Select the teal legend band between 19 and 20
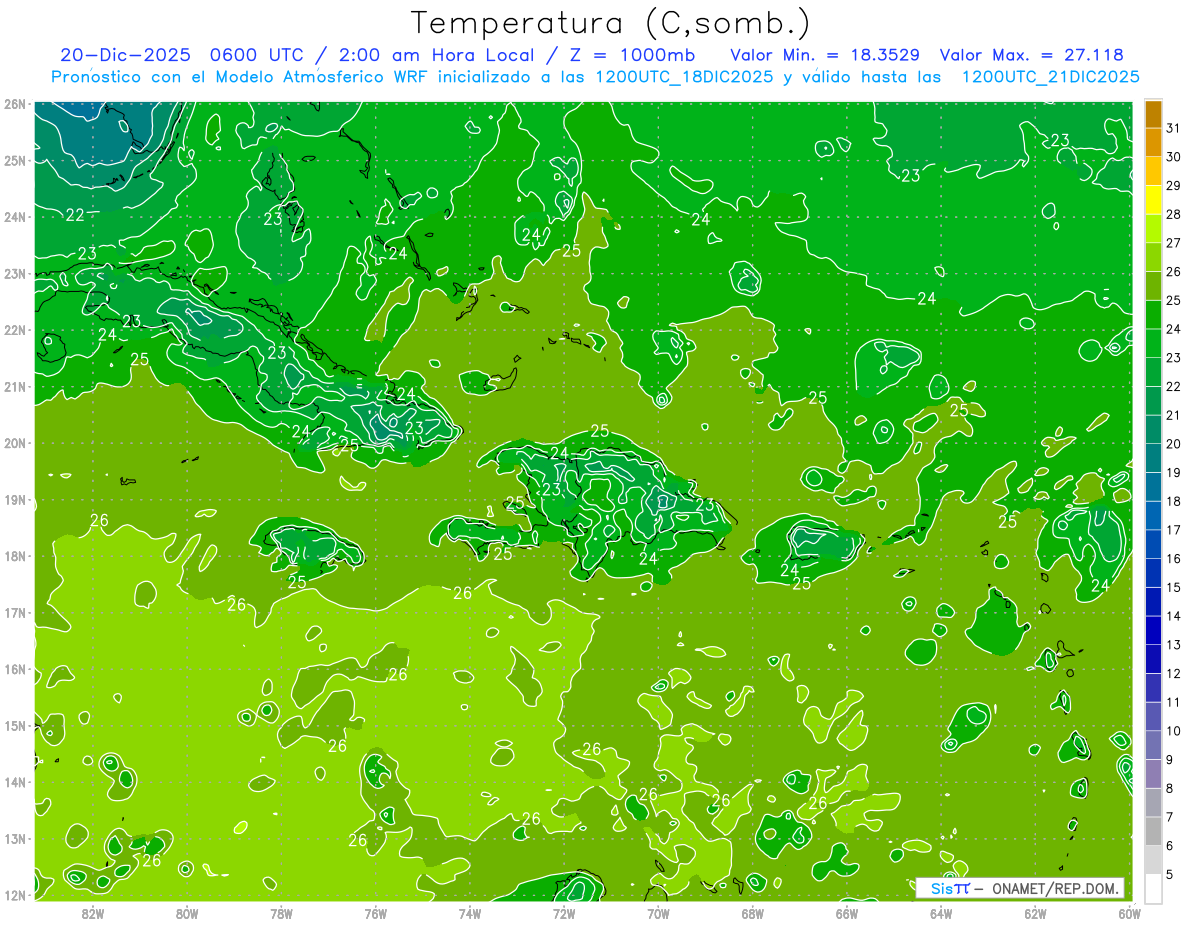1200x927 pixels. point(1153,459)
